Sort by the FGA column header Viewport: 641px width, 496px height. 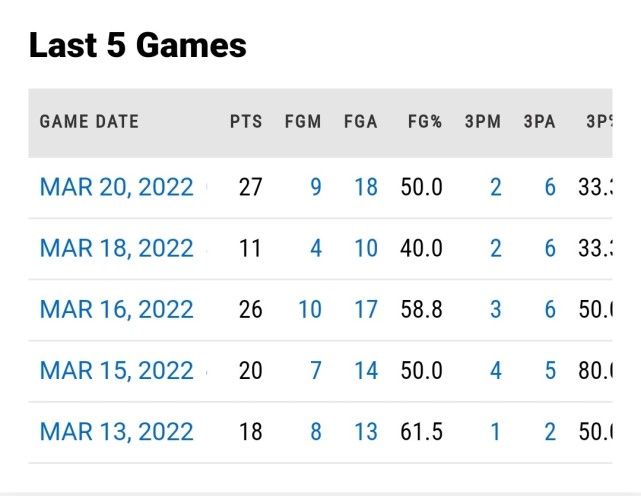(360, 122)
